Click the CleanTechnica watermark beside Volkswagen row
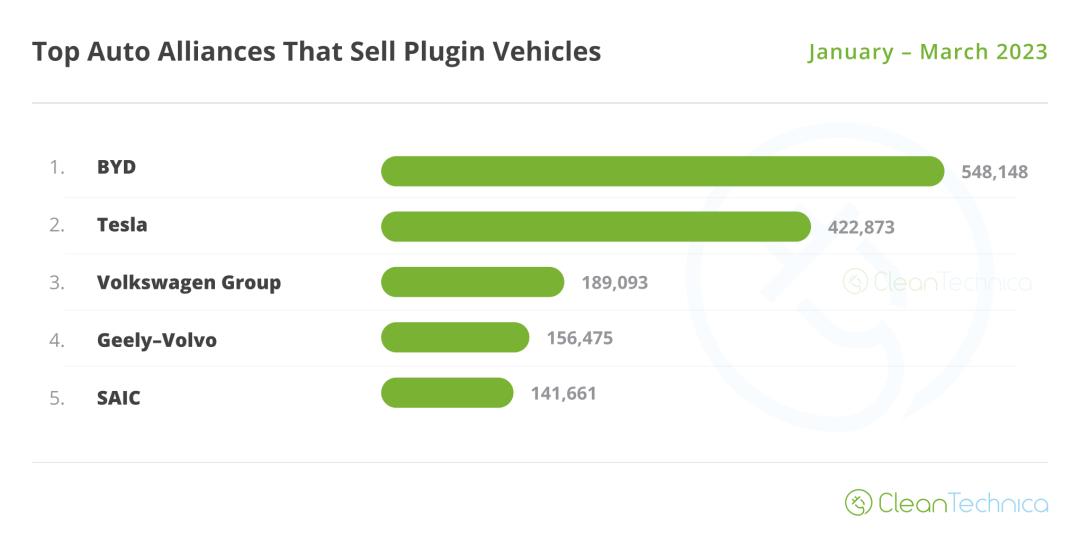 tap(937, 282)
